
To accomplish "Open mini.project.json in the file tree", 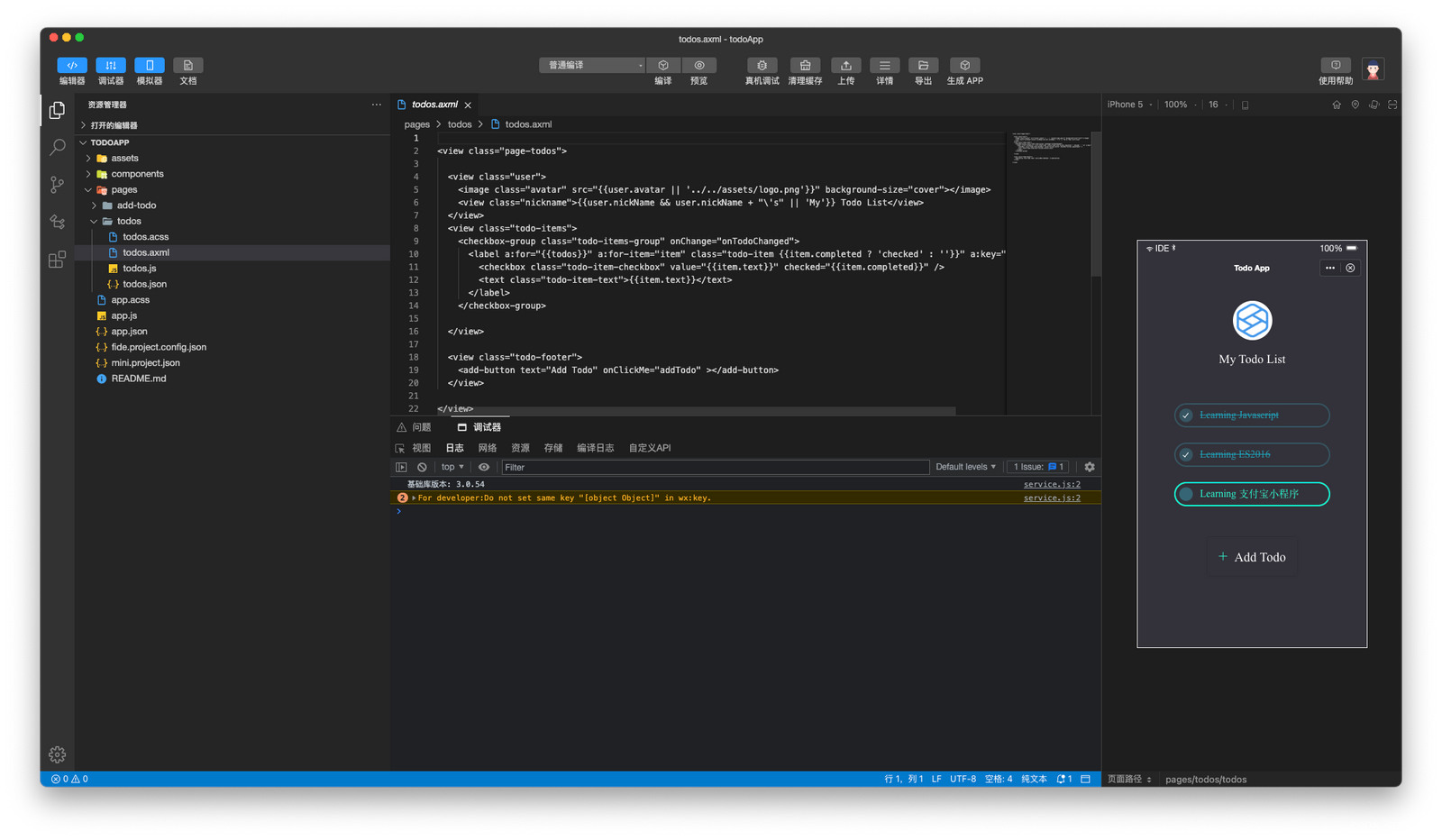I will pos(145,363).
